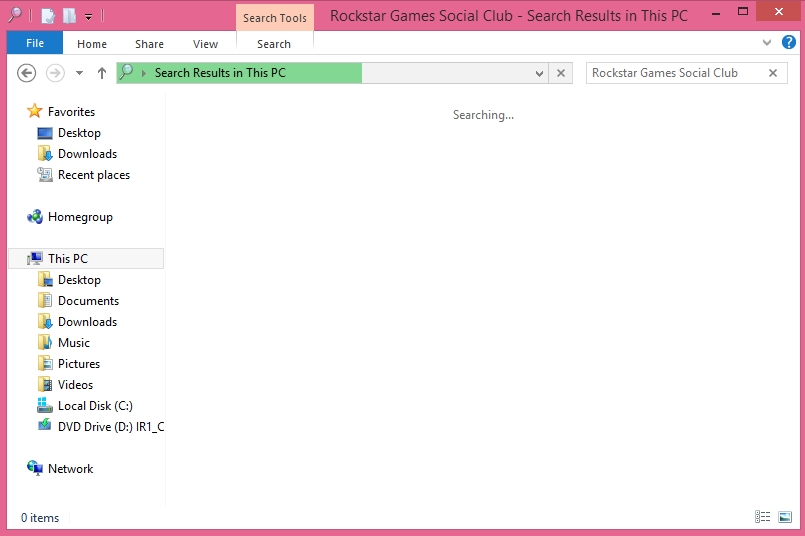Select Homegroup in the navigation pane
Image resolution: width=805 pixels, height=536 pixels.
(x=80, y=217)
